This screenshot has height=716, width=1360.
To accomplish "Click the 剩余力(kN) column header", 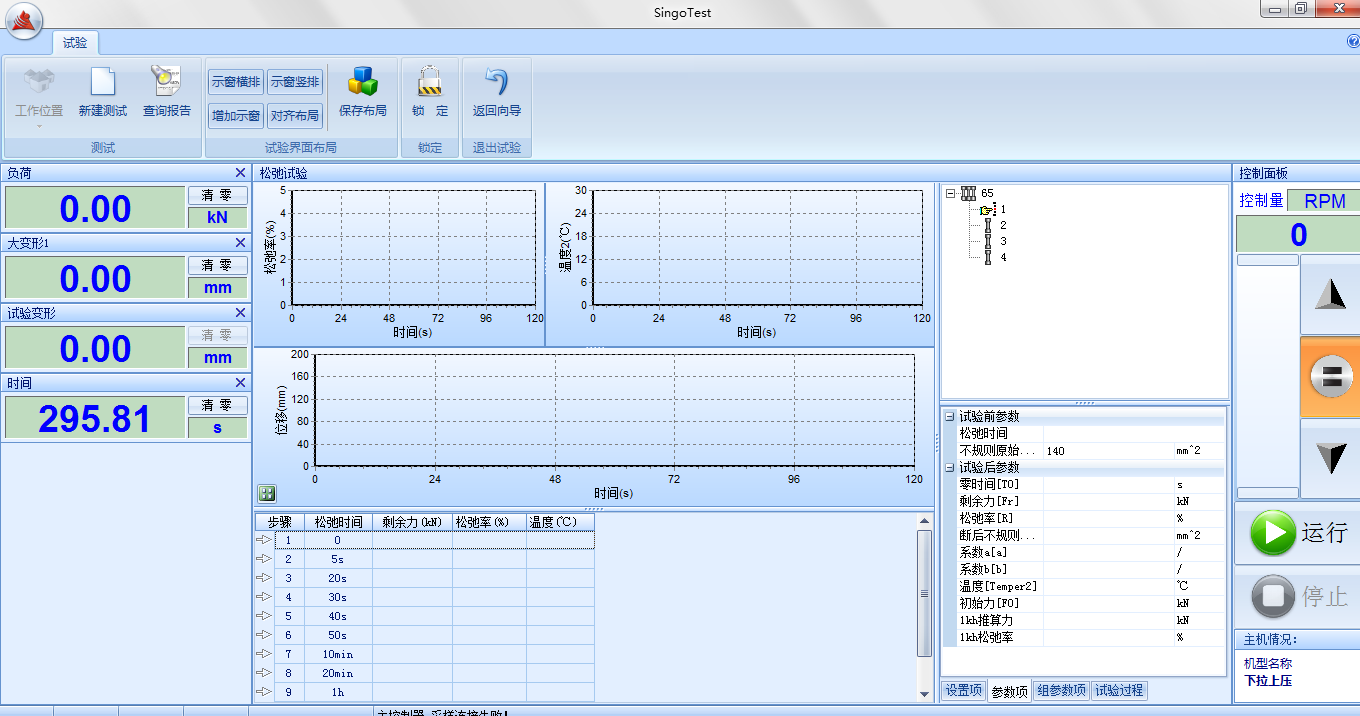I will point(412,522).
